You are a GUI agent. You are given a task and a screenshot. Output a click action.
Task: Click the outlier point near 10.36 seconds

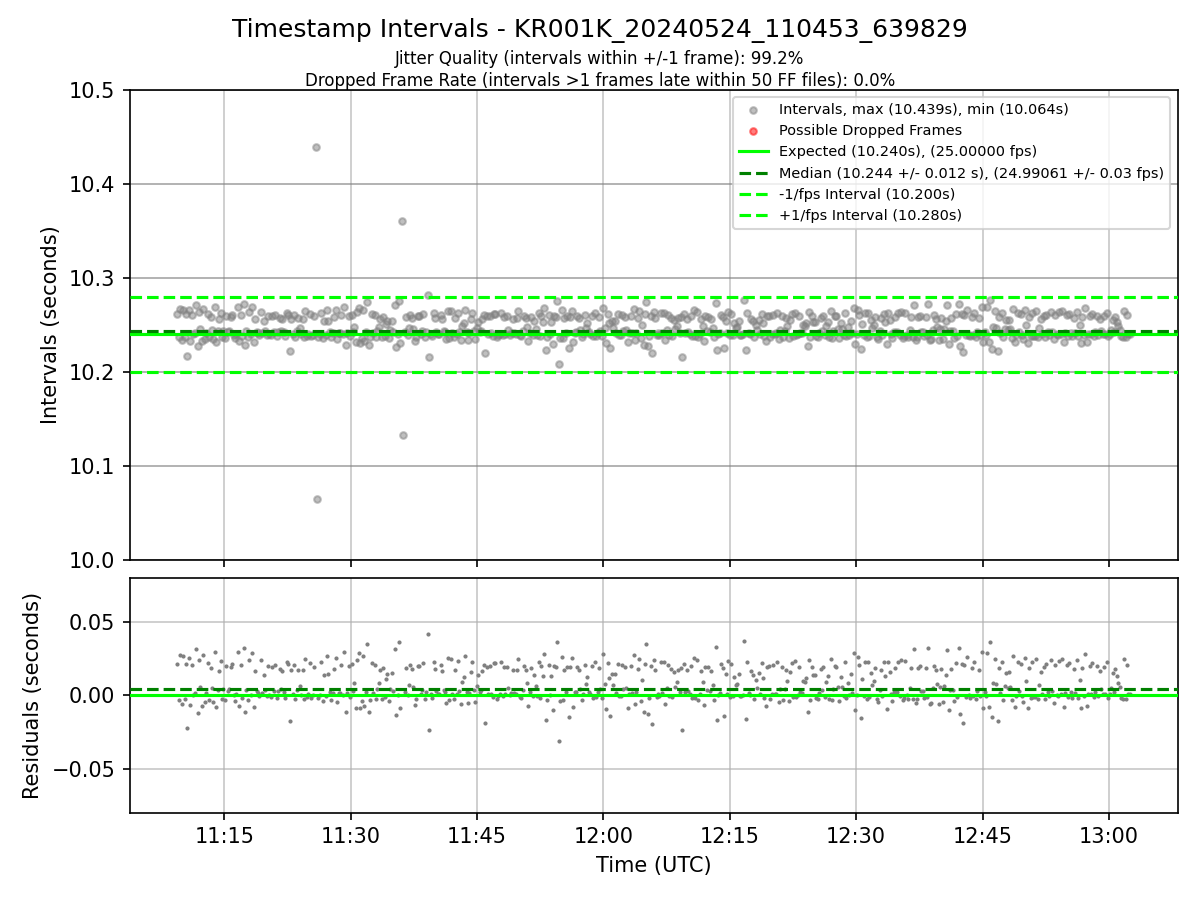click(402, 221)
